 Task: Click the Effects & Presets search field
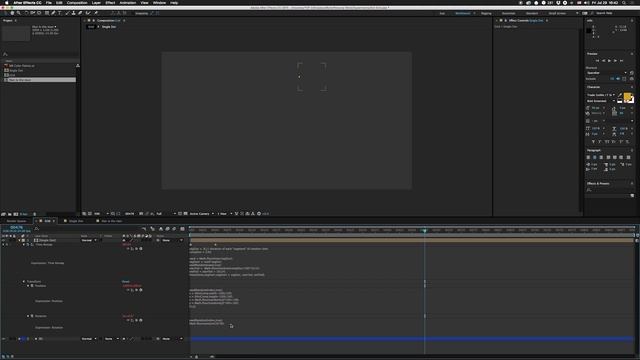610,189
